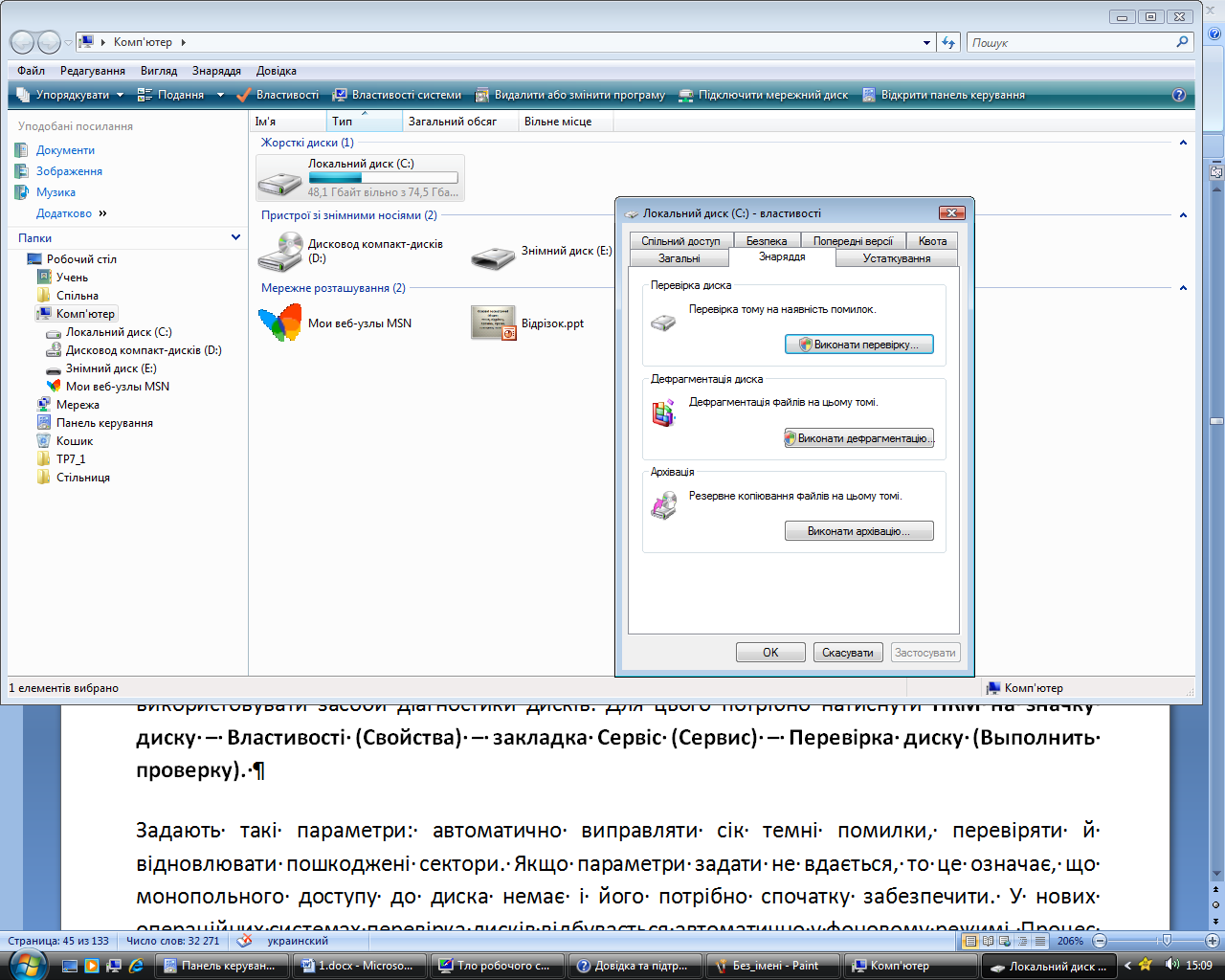Switch to Безпека tab
The height and width of the screenshot is (980, 1225).
pos(767,241)
